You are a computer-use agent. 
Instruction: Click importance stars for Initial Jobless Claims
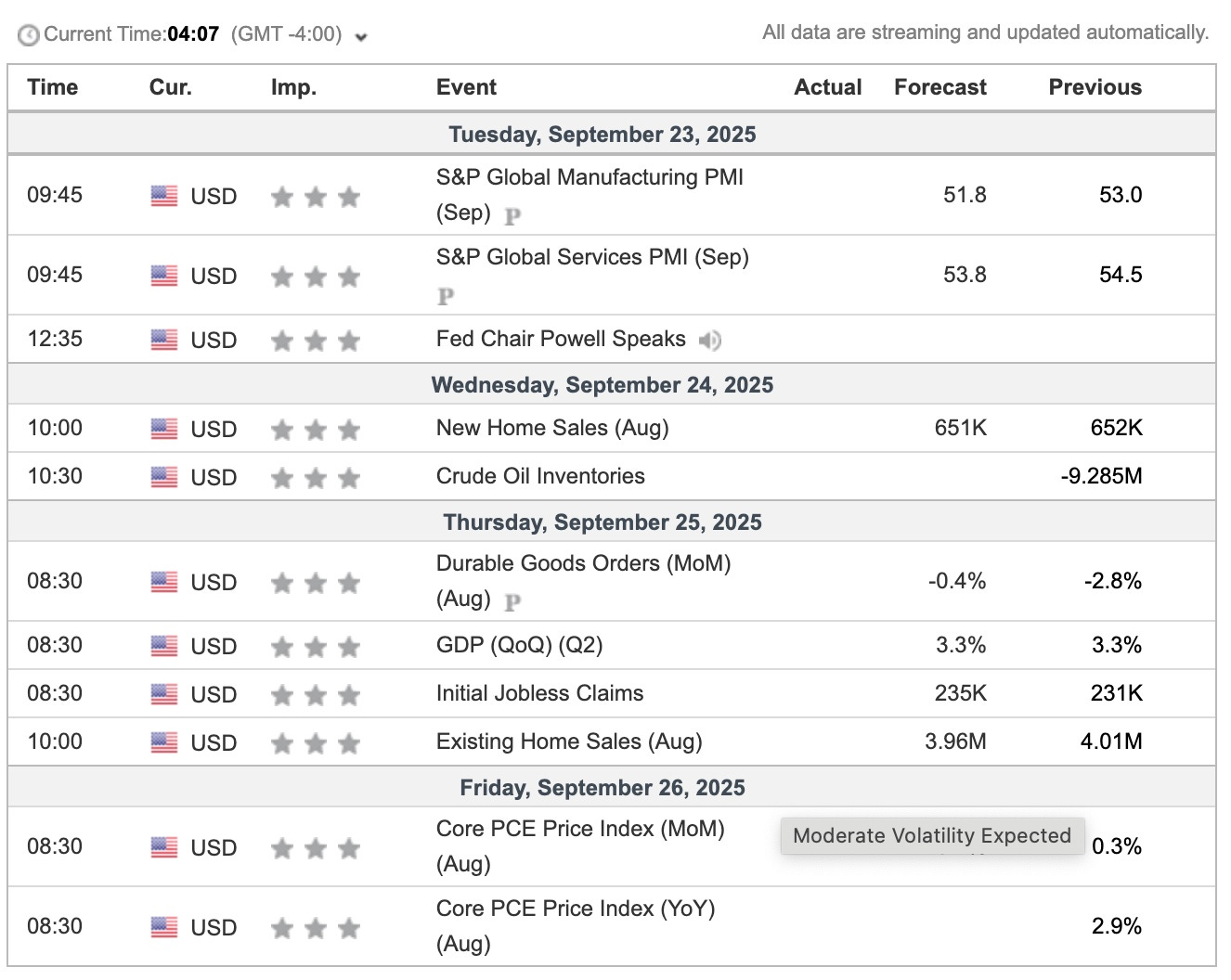click(316, 695)
